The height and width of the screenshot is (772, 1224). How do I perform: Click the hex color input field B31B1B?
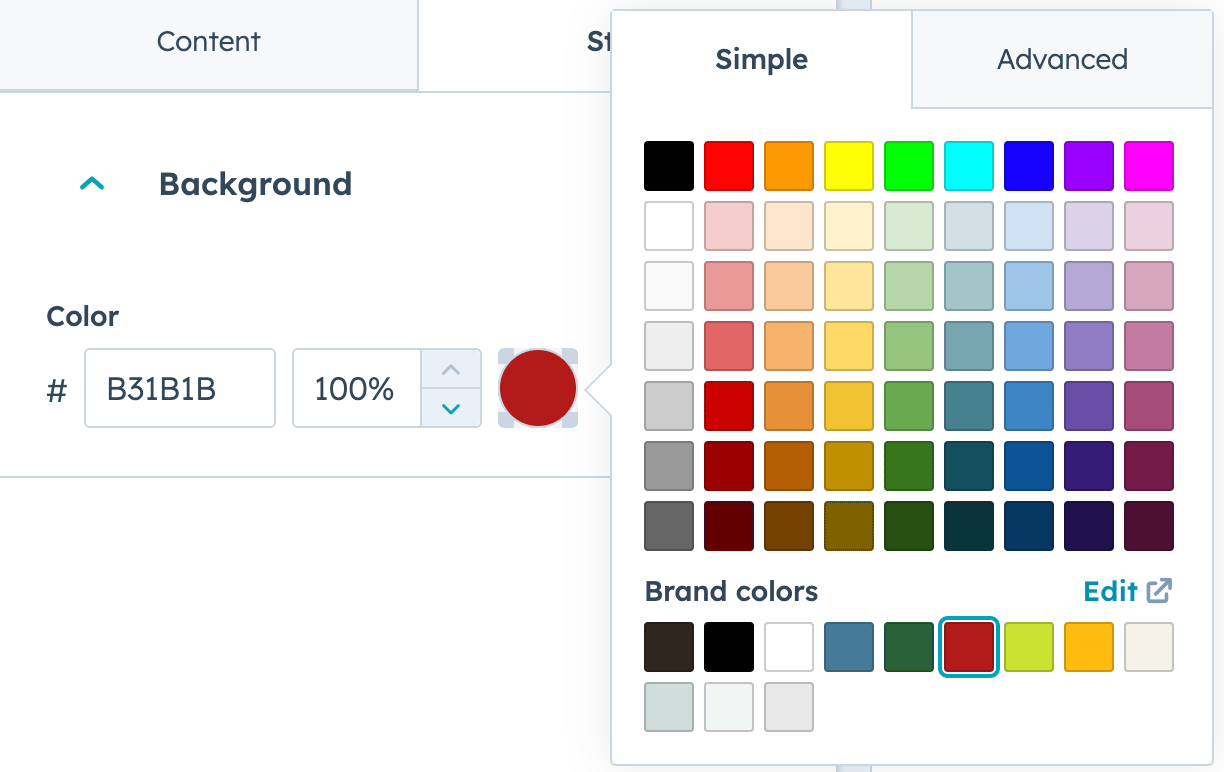pos(180,388)
